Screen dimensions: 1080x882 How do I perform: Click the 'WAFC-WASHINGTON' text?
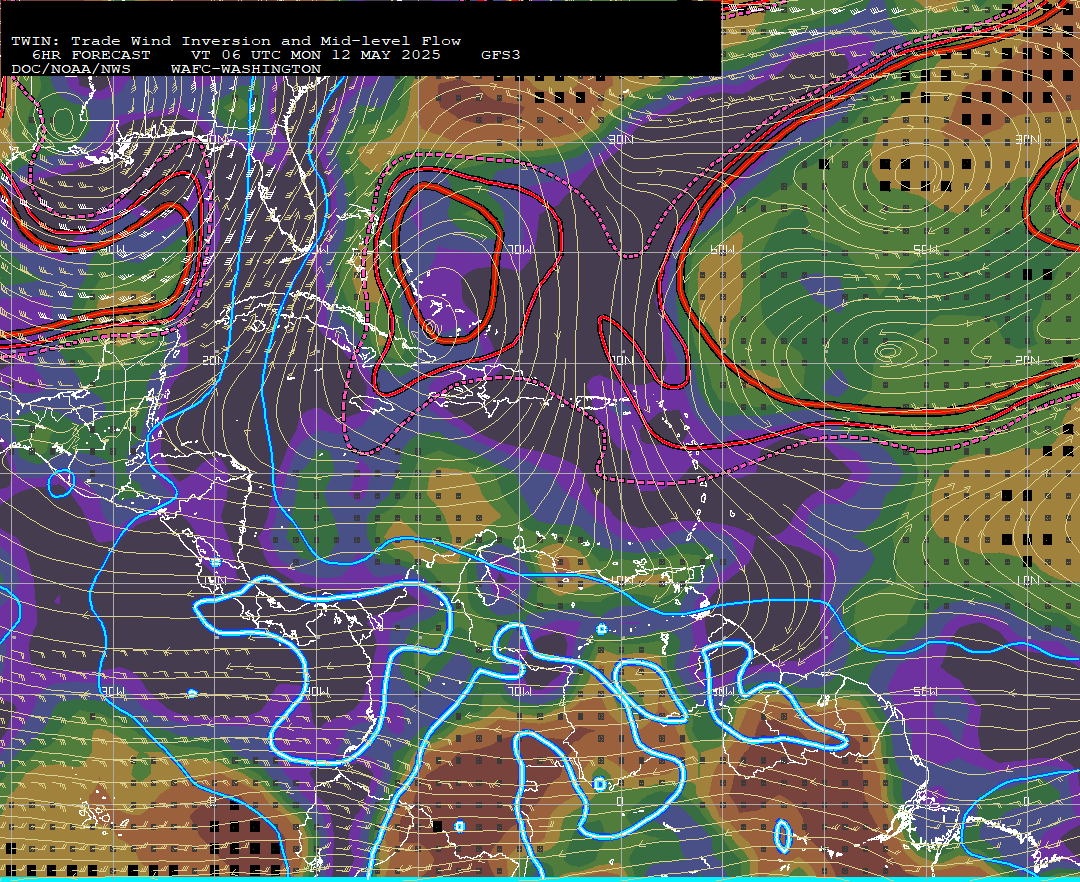pos(246,70)
